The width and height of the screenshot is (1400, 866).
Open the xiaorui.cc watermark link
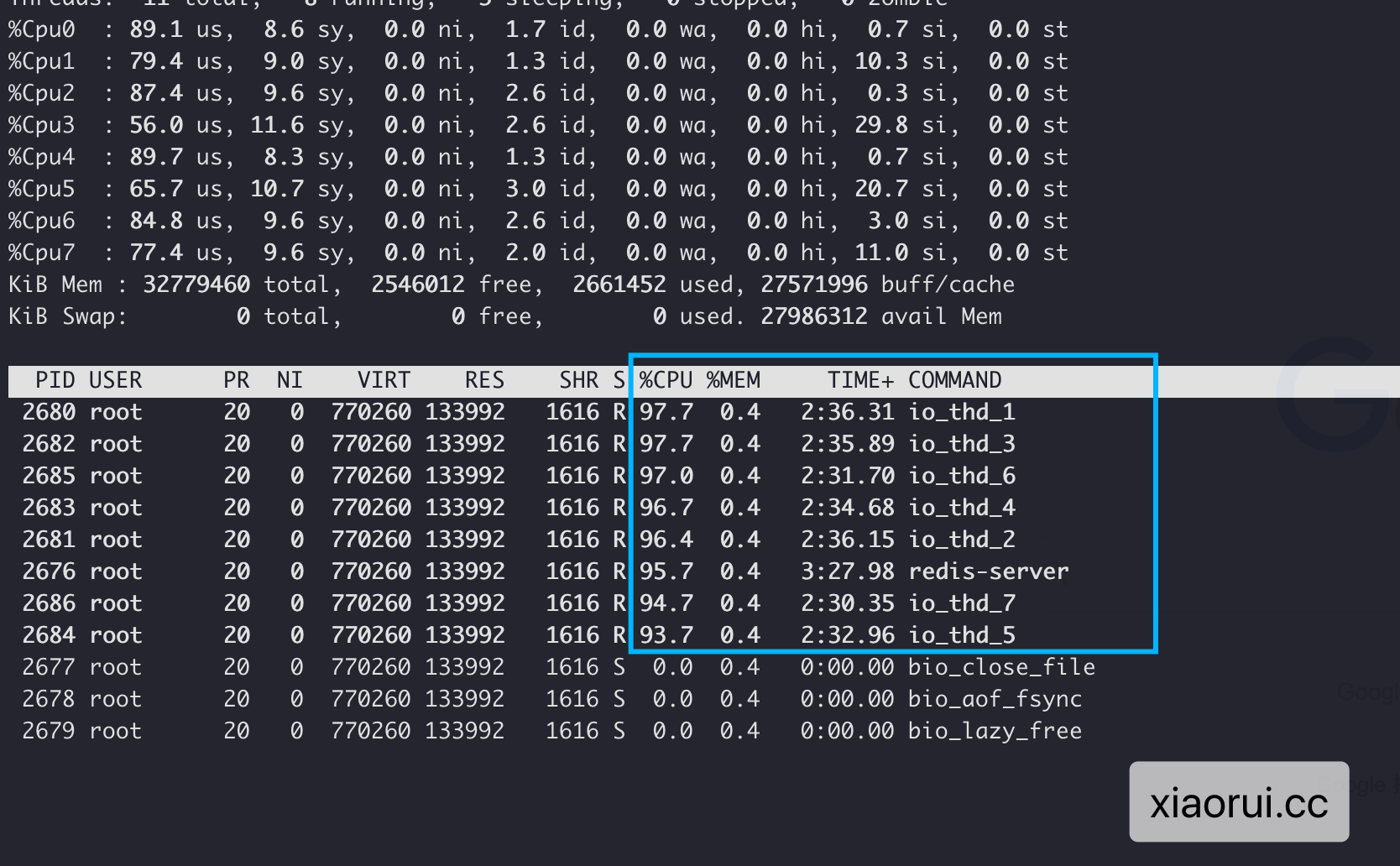[x=1239, y=801]
